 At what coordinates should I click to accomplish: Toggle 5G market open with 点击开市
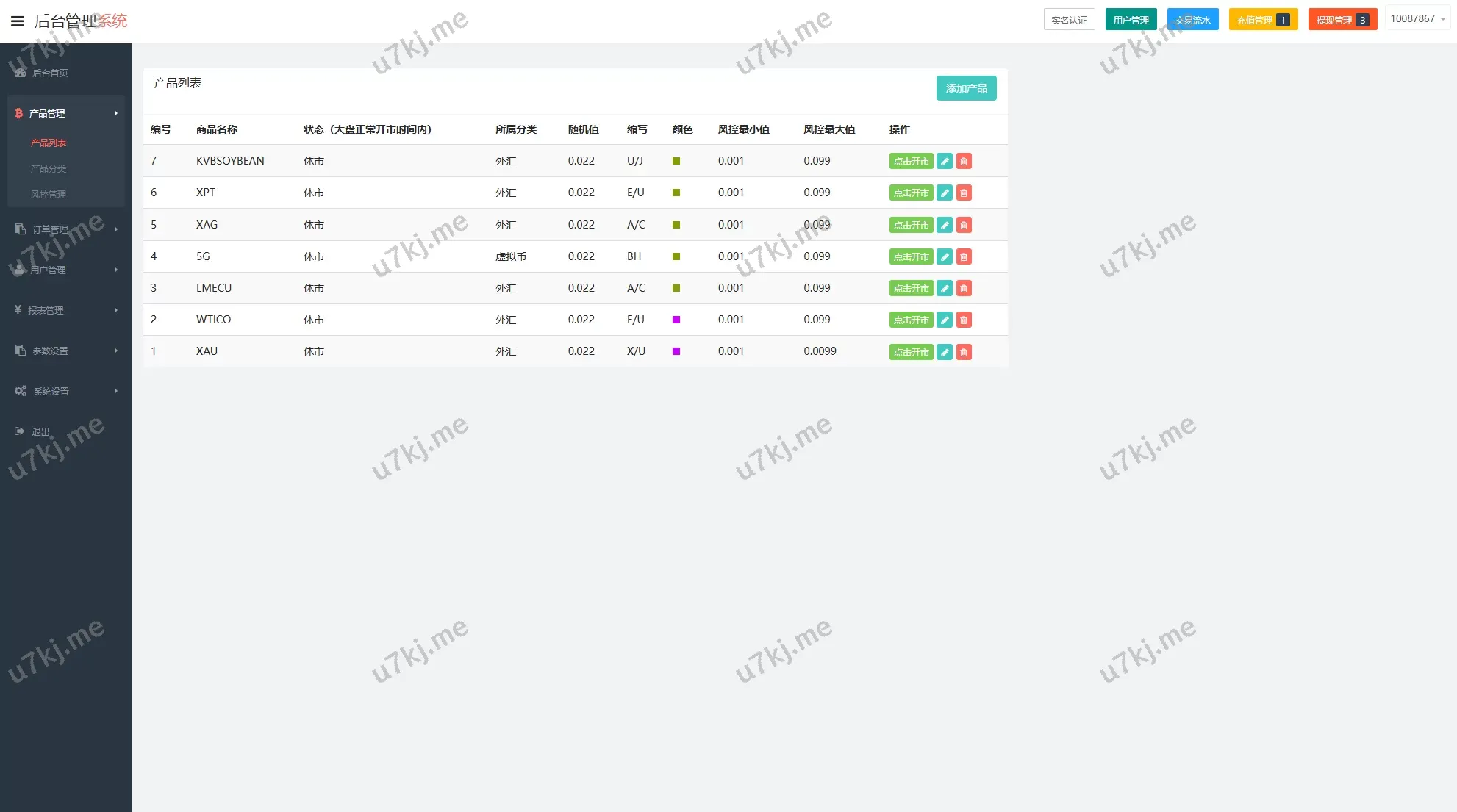911,256
